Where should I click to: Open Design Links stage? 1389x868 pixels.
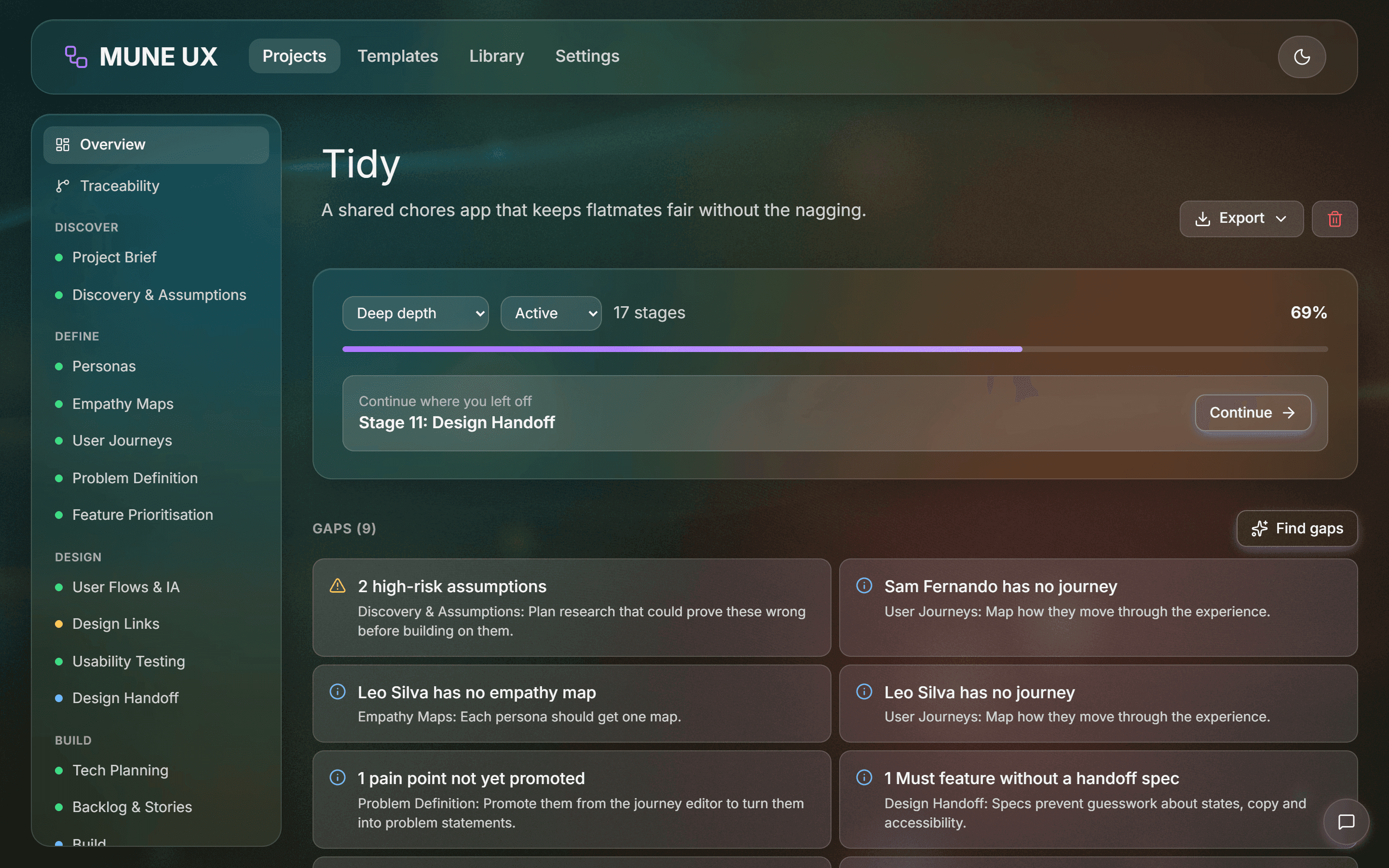[156, 624]
